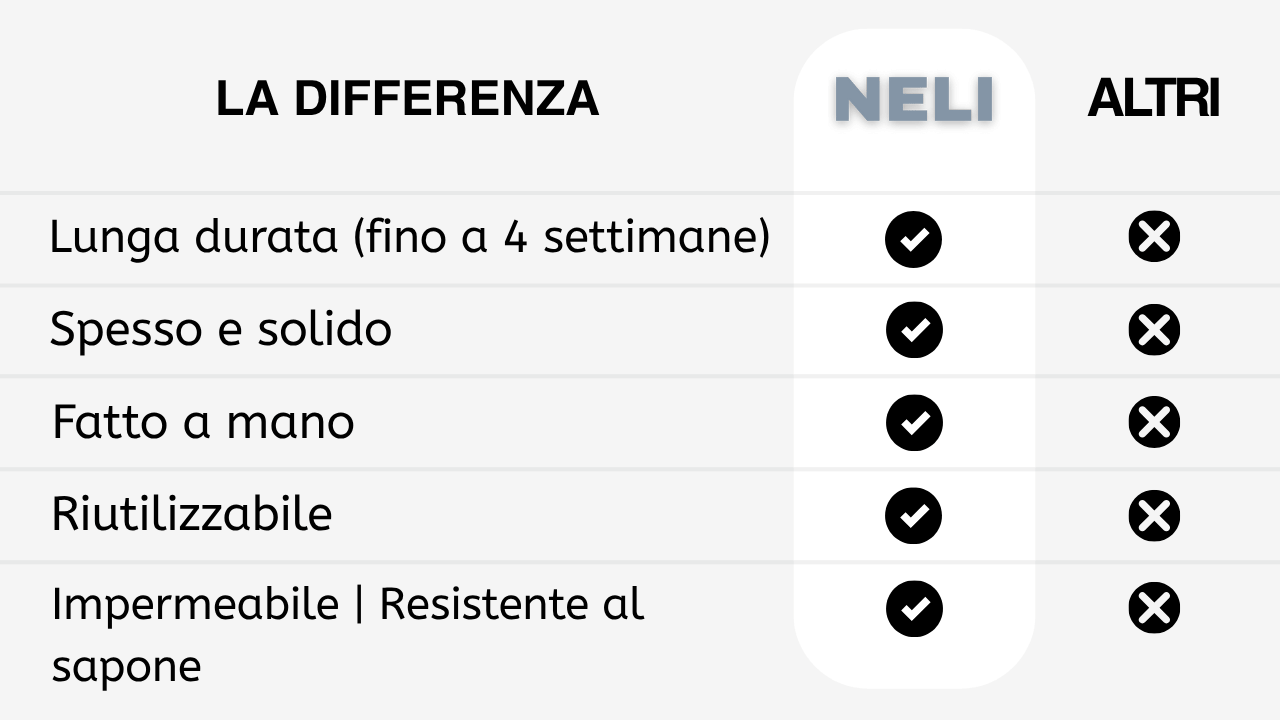Click the checkmark icon for Lunga durata row
This screenshot has width=1280, height=720.
[914, 238]
